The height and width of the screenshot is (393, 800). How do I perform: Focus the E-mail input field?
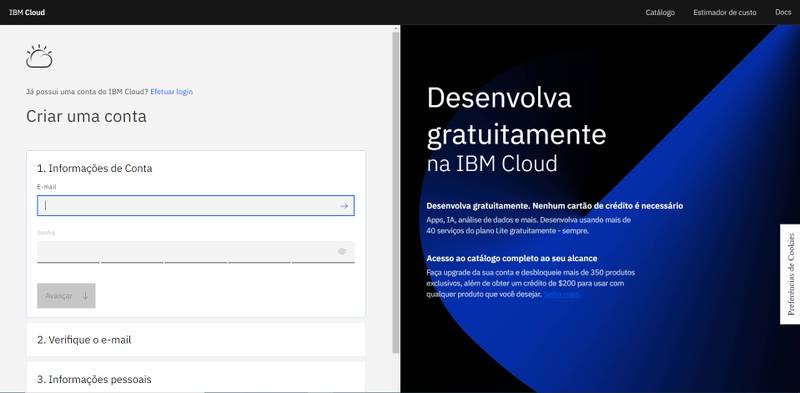(x=195, y=206)
